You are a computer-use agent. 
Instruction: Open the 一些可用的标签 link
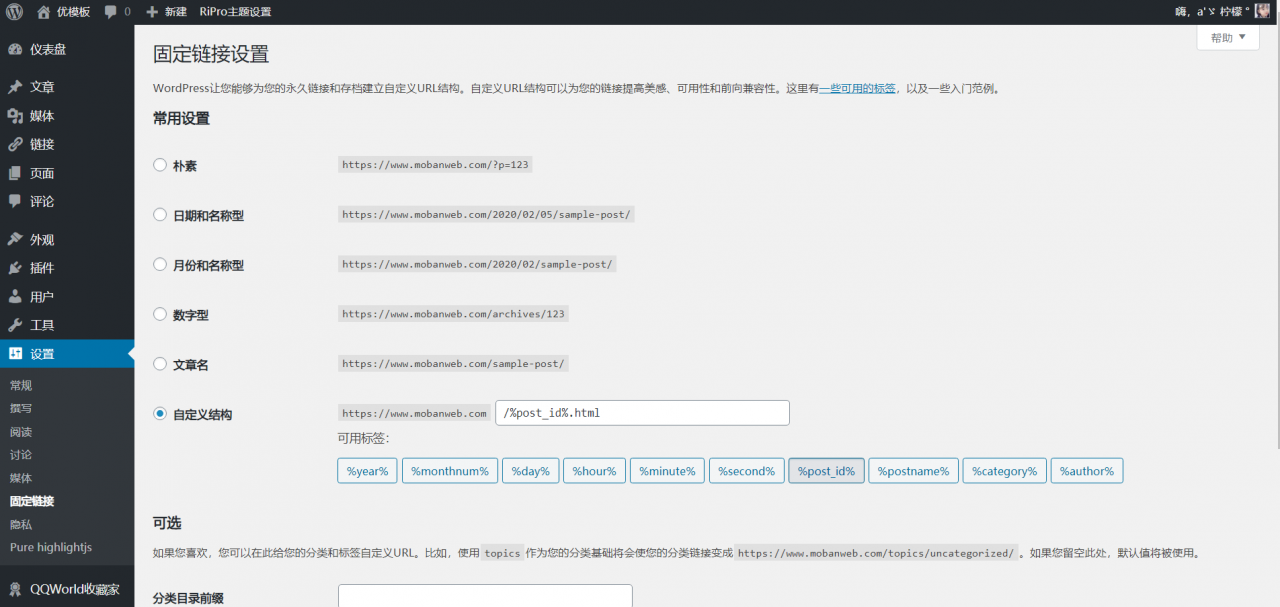(857, 88)
